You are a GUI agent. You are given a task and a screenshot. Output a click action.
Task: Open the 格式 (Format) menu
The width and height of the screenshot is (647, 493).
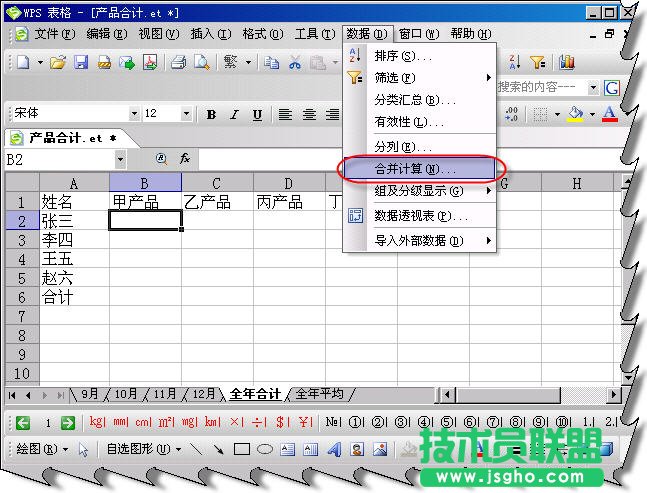[x=263, y=33]
